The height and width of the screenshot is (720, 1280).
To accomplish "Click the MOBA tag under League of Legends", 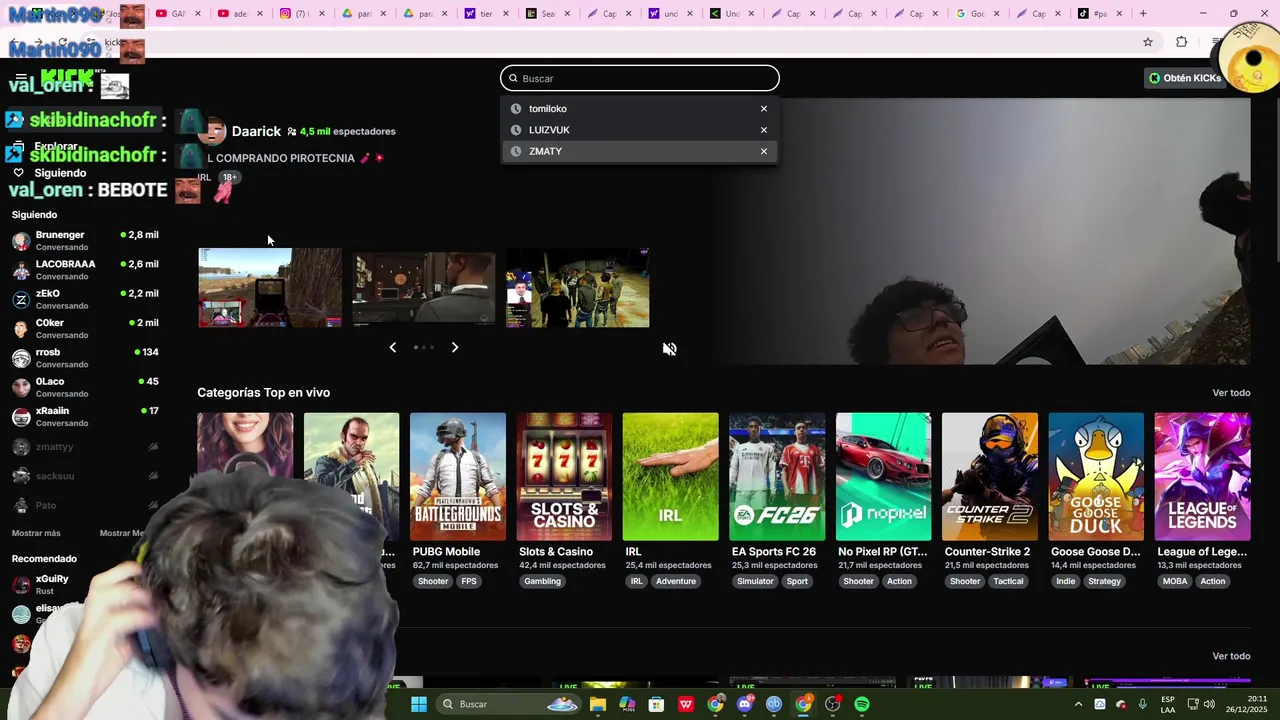I will (x=1175, y=581).
